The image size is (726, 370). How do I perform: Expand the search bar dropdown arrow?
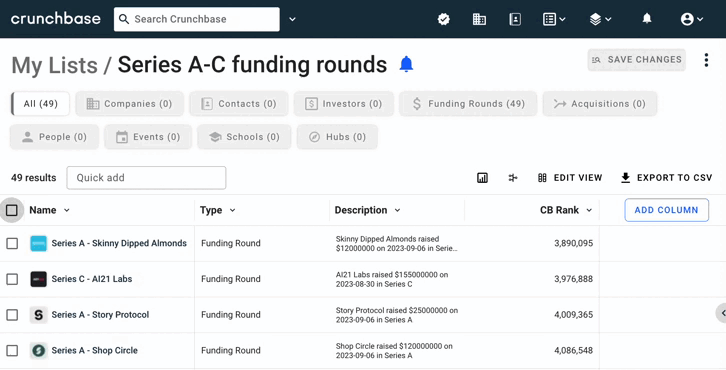pos(292,19)
